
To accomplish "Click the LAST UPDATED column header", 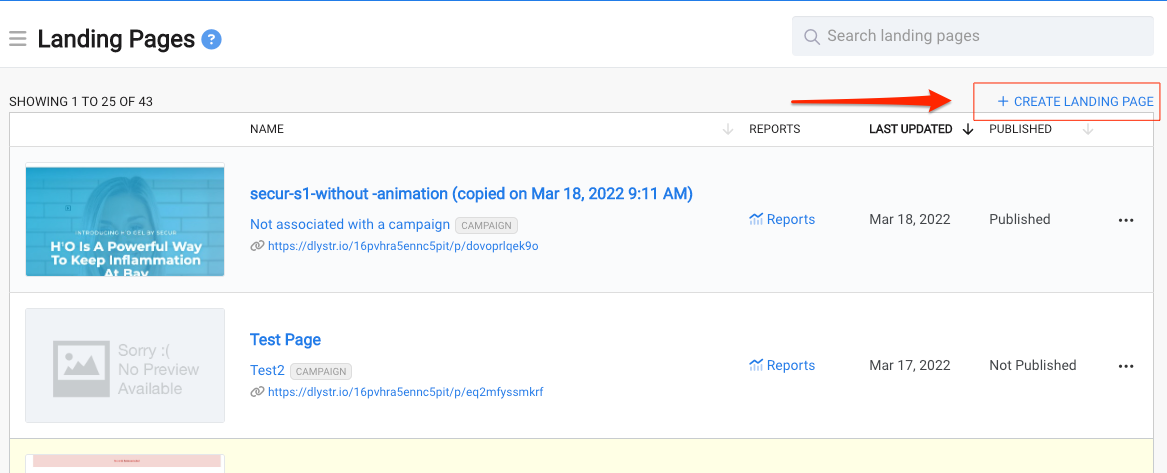I will [x=911, y=129].
